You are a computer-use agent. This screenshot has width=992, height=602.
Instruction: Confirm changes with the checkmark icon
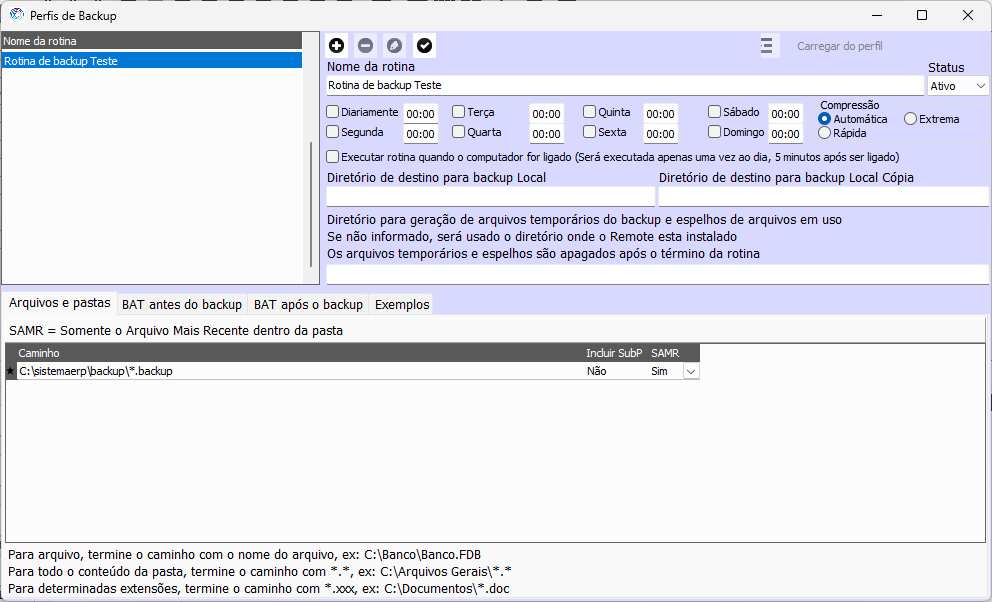click(424, 46)
